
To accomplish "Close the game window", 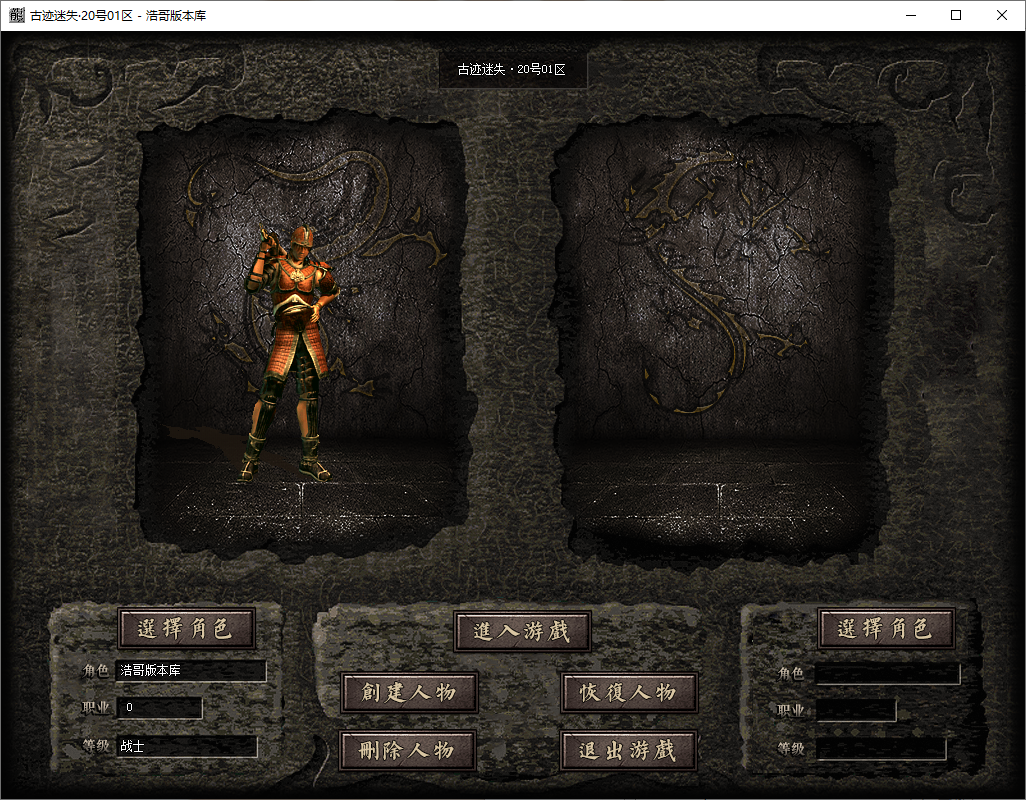I will tap(1002, 15).
